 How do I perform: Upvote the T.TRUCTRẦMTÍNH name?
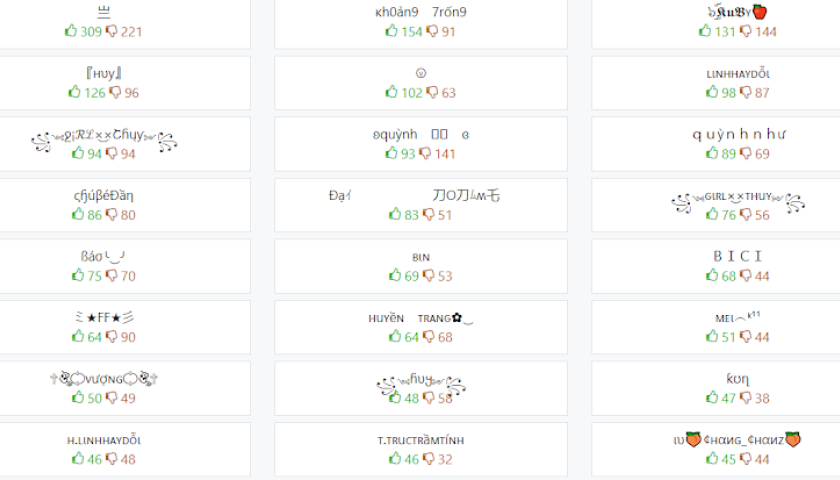click(392, 459)
